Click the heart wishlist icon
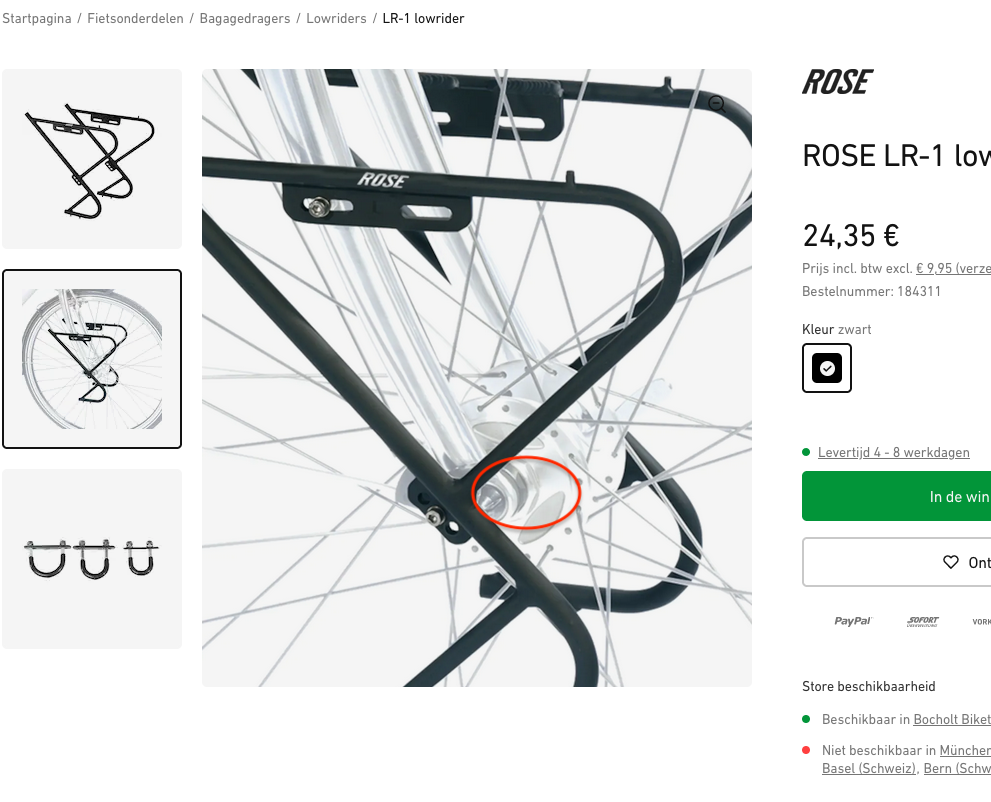This screenshot has width=991, height=802. 951,562
